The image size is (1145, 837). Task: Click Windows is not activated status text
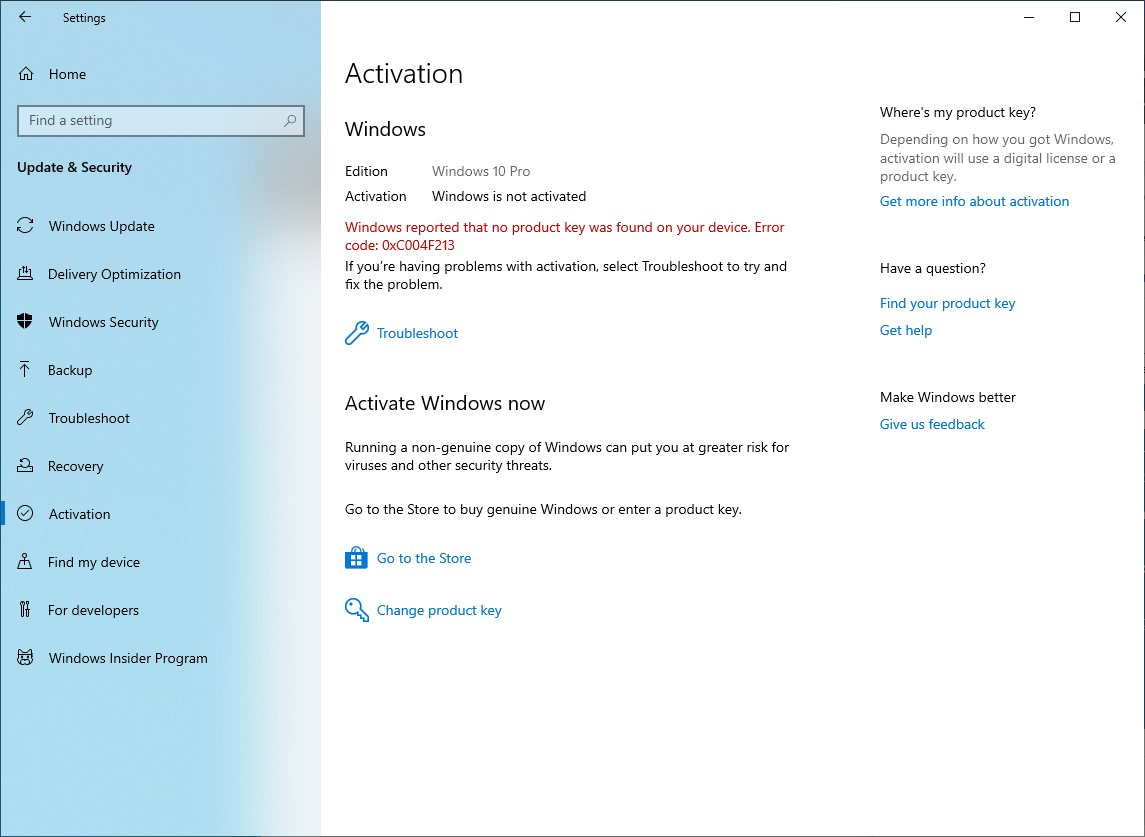509,196
